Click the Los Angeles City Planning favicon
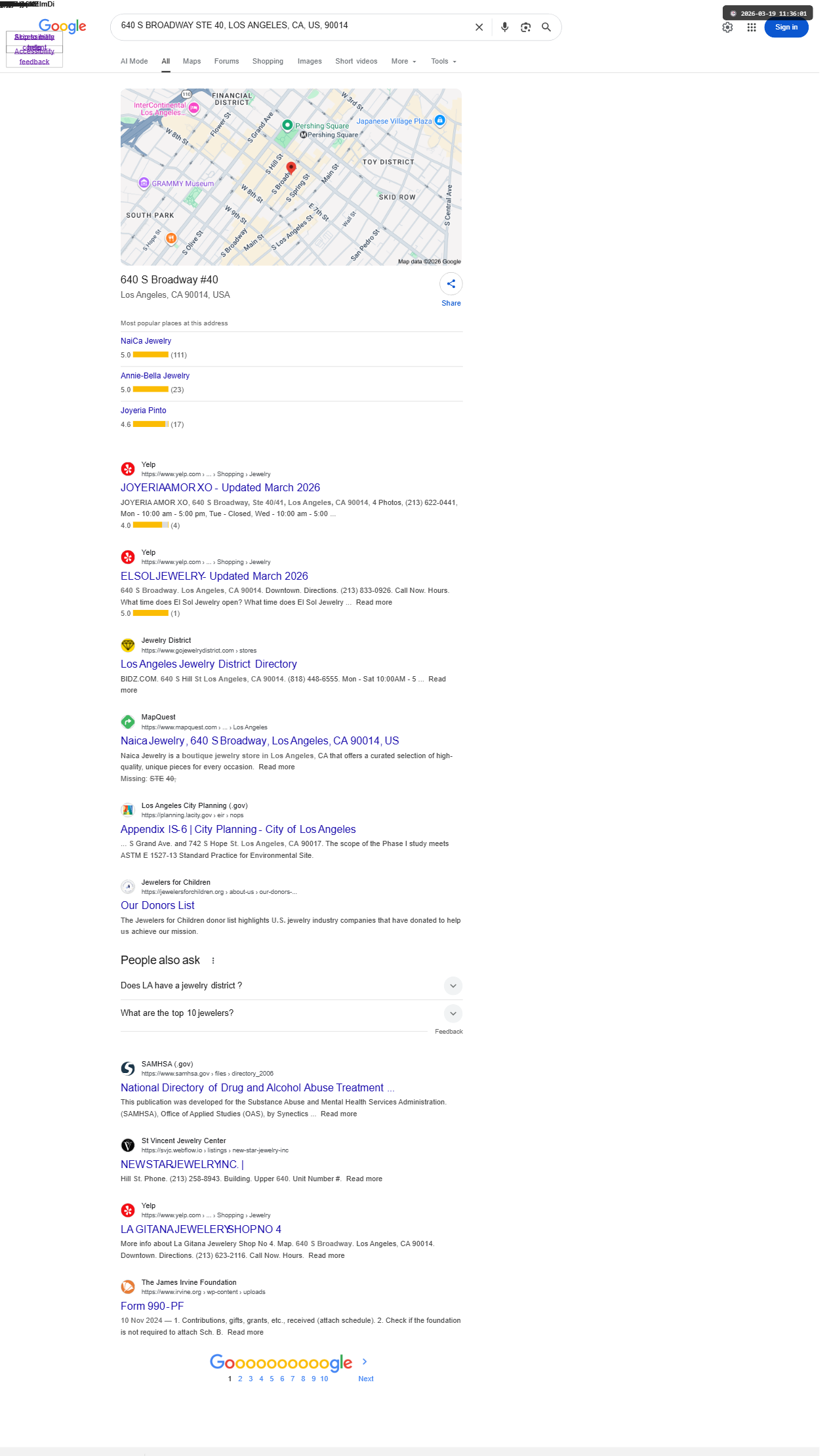Screen dimensions: 829x1456 coord(128,810)
